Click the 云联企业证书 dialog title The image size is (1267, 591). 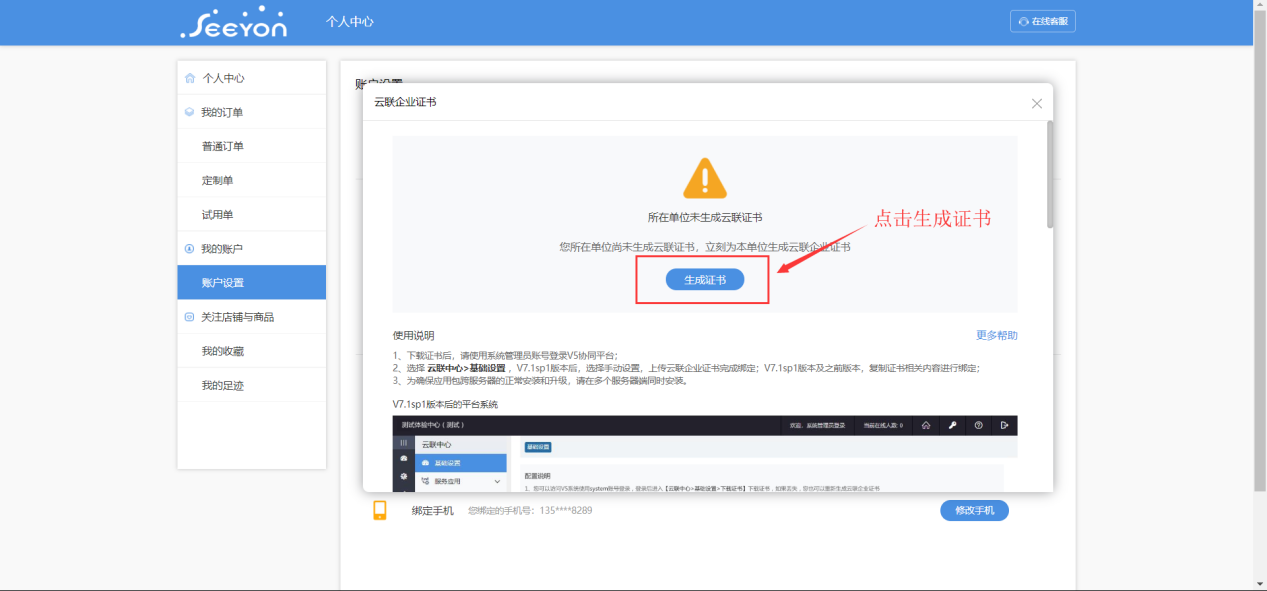[405, 102]
